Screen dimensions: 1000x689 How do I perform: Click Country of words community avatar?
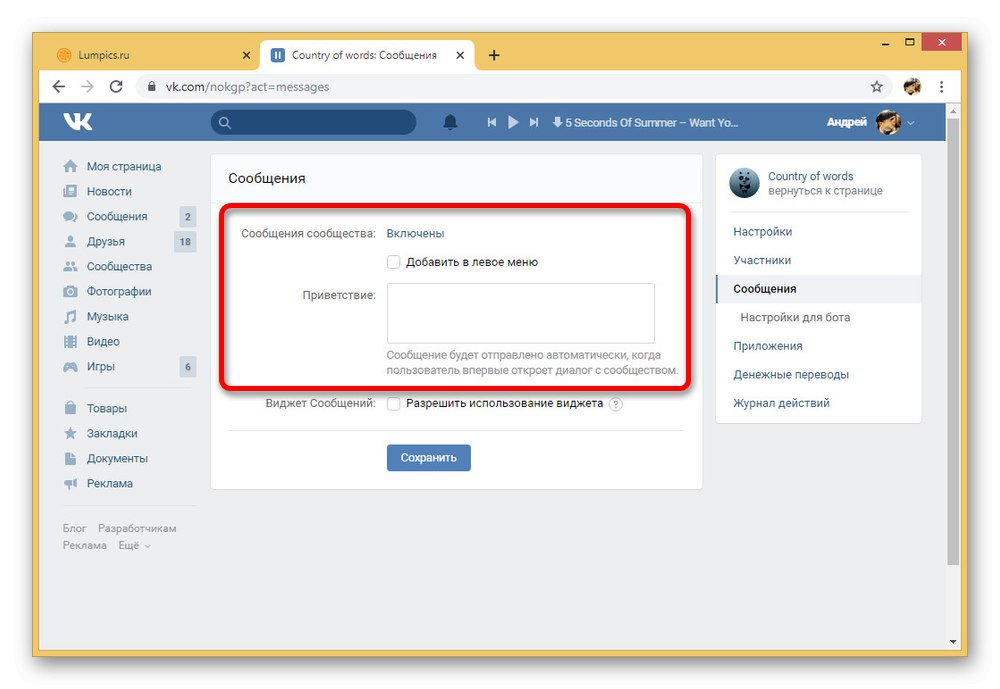tap(744, 183)
